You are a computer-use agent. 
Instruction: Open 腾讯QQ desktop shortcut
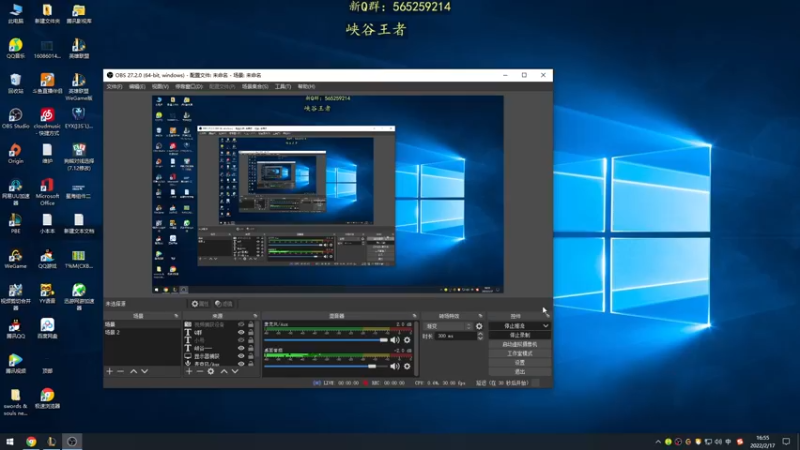point(15,329)
